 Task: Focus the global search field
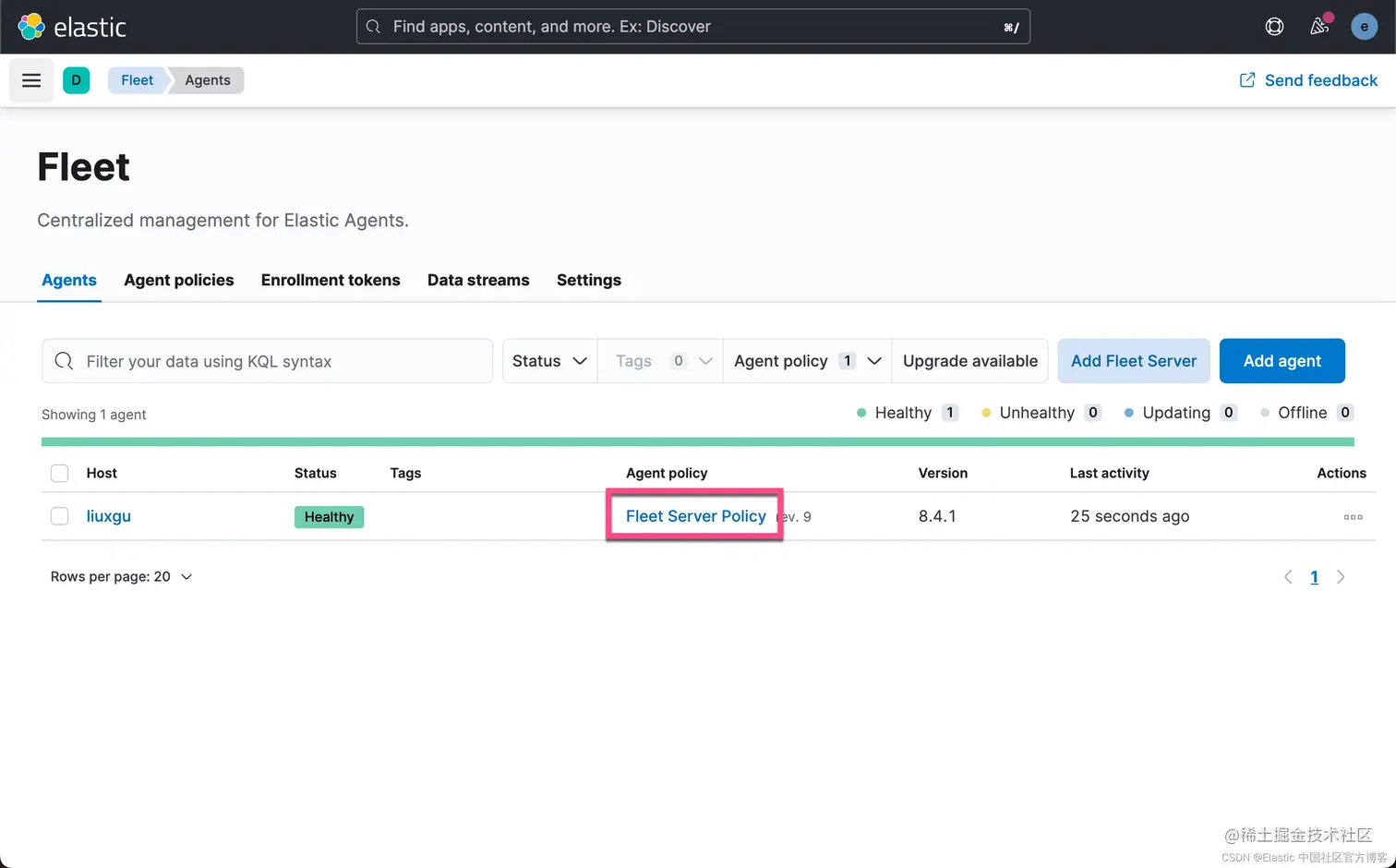693,27
